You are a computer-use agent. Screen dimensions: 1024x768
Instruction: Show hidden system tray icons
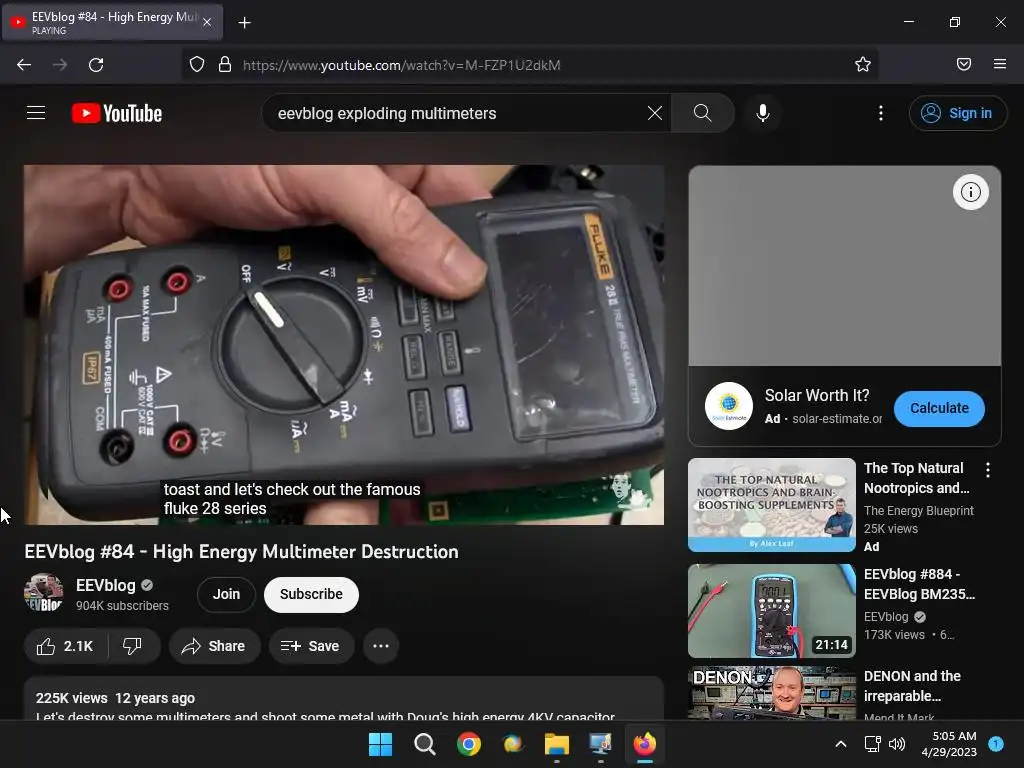[841, 744]
